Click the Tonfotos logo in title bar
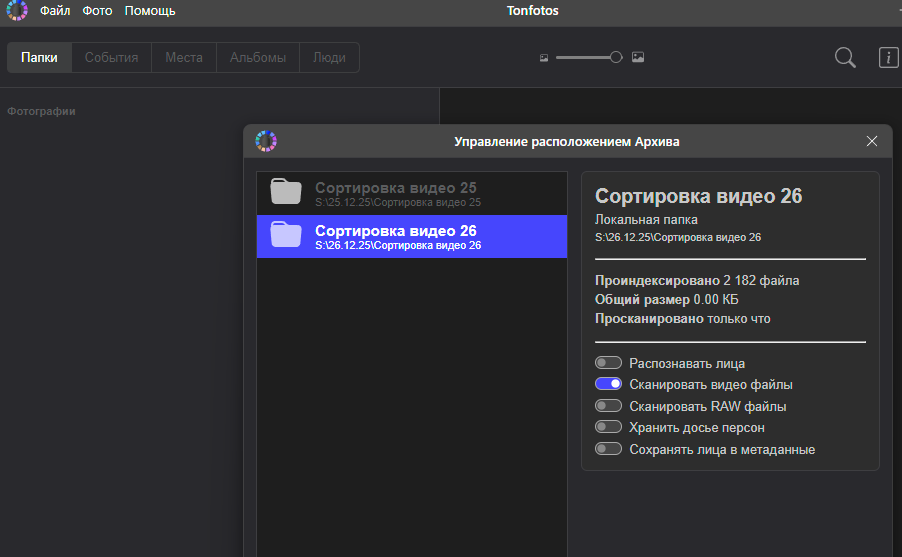This screenshot has width=902, height=557. pyautogui.click(x=17, y=11)
